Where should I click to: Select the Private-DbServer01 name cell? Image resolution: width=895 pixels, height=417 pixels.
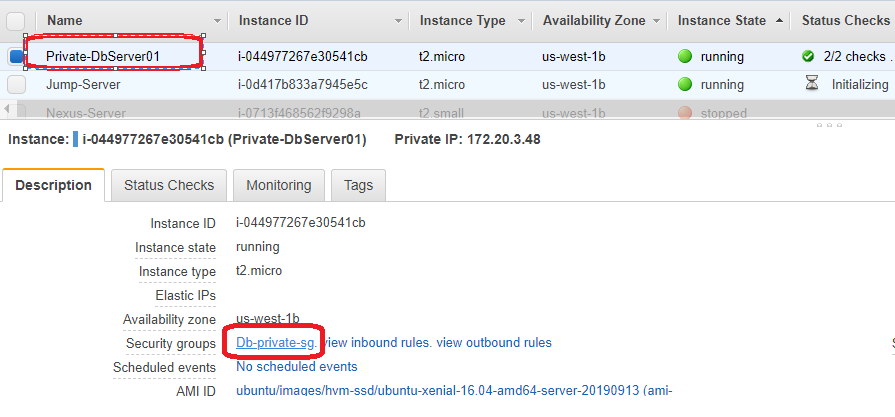(103, 56)
